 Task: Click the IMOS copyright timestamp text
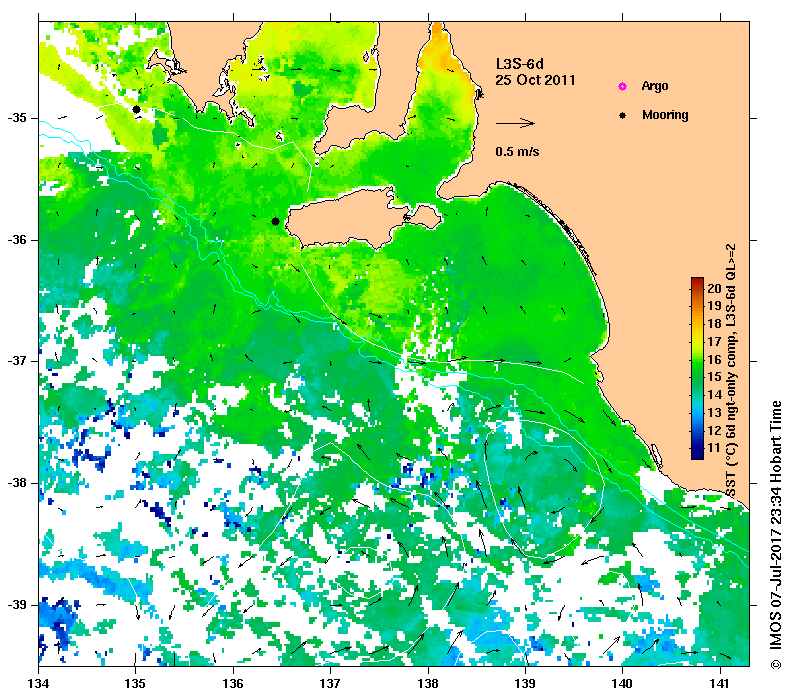click(775, 535)
